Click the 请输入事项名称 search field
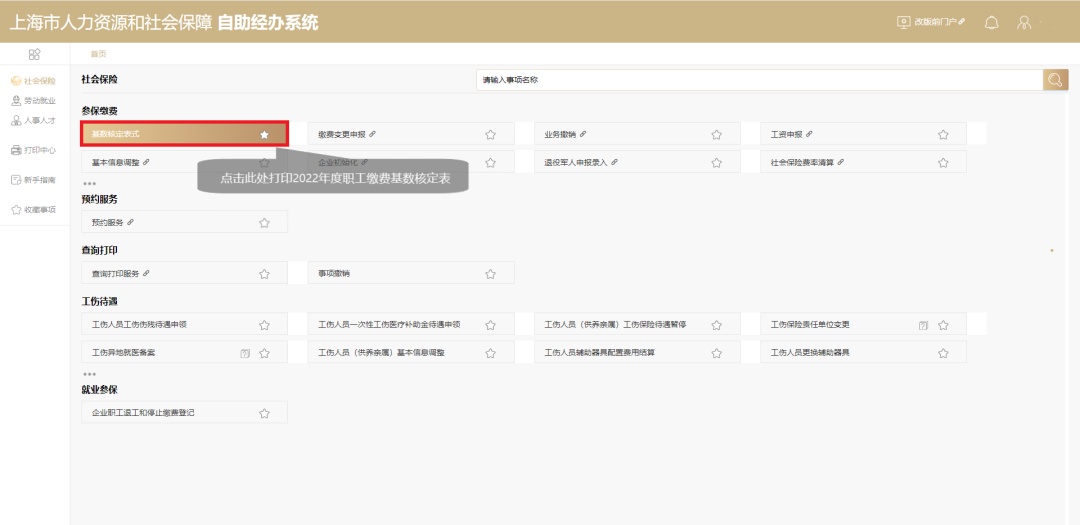This screenshot has height=525, width=1080. (758, 80)
